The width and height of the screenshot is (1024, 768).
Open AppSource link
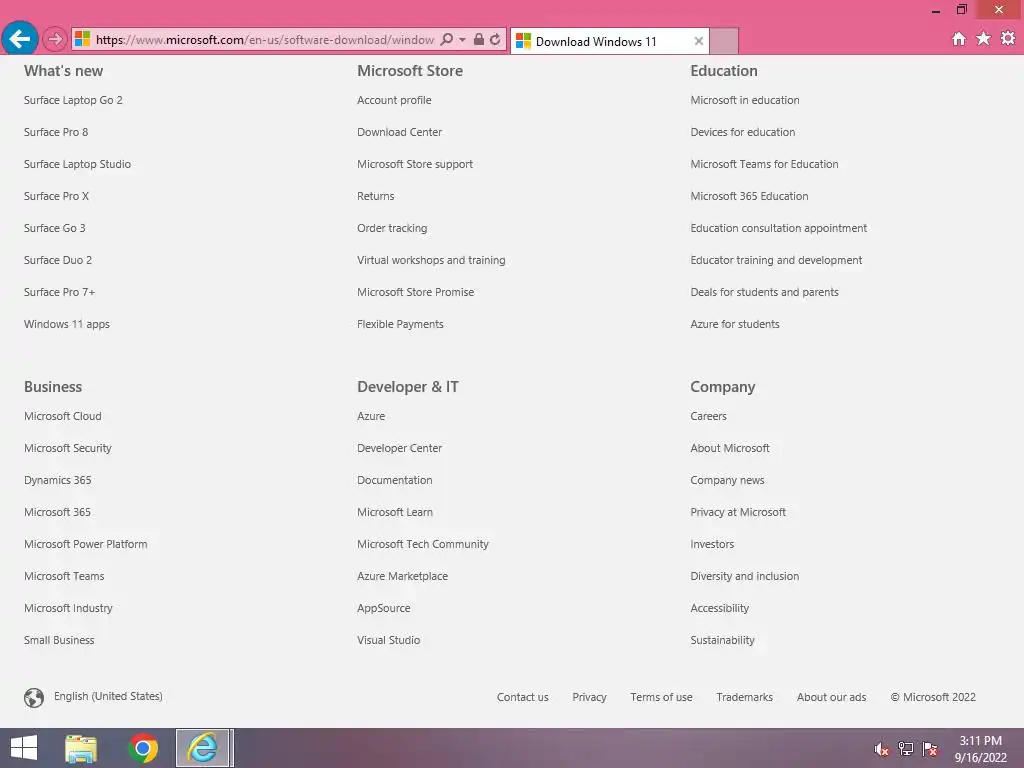(383, 608)
